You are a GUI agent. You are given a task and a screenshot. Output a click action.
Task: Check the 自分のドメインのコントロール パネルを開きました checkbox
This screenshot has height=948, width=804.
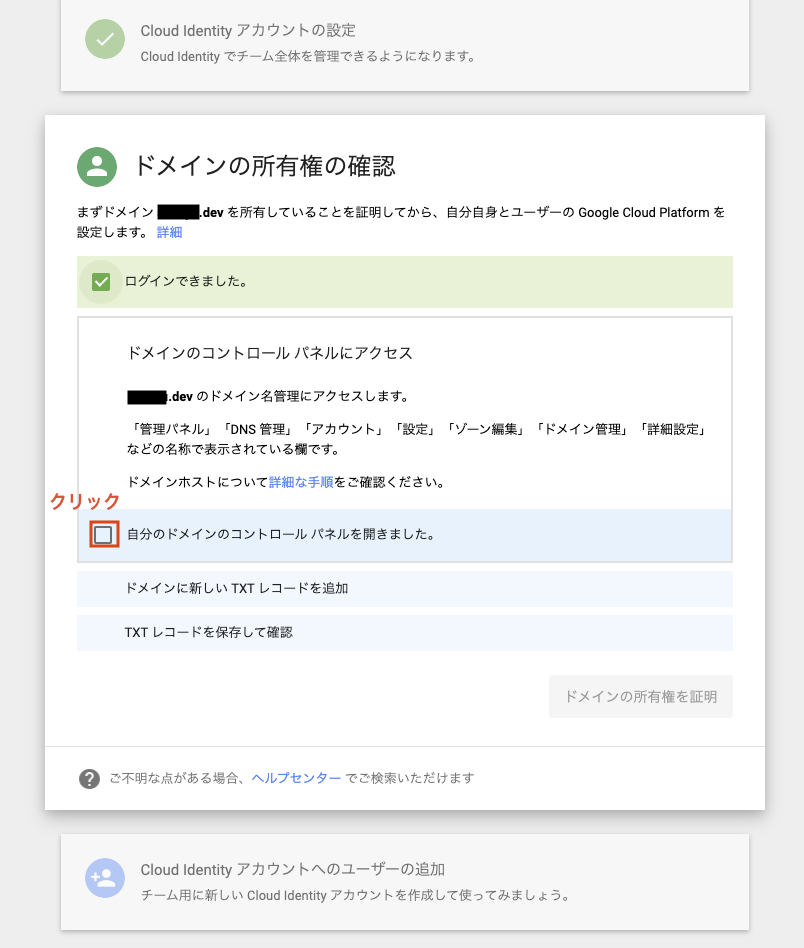(x=103, y=534)
